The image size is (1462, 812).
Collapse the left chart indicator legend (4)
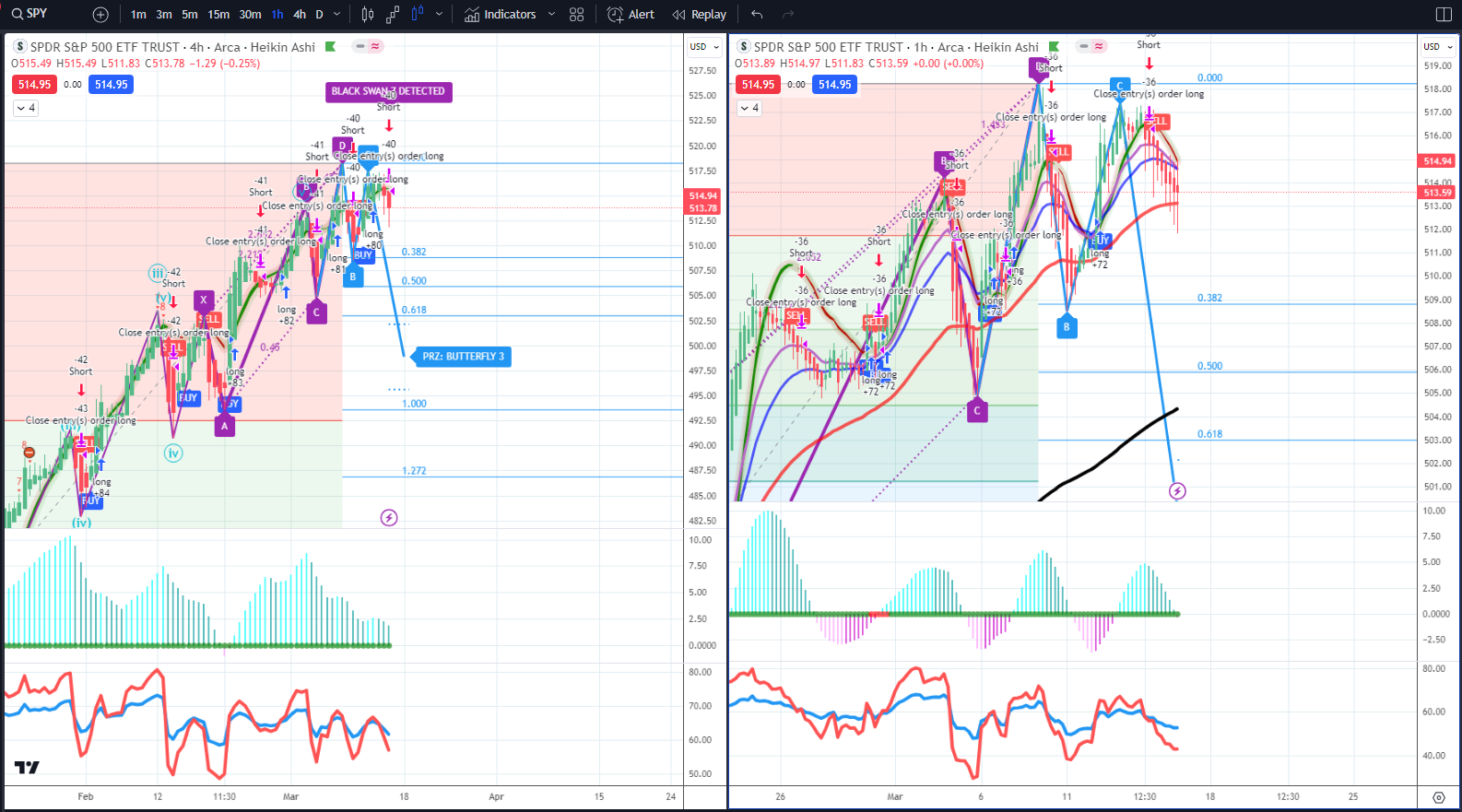point(26,108)
